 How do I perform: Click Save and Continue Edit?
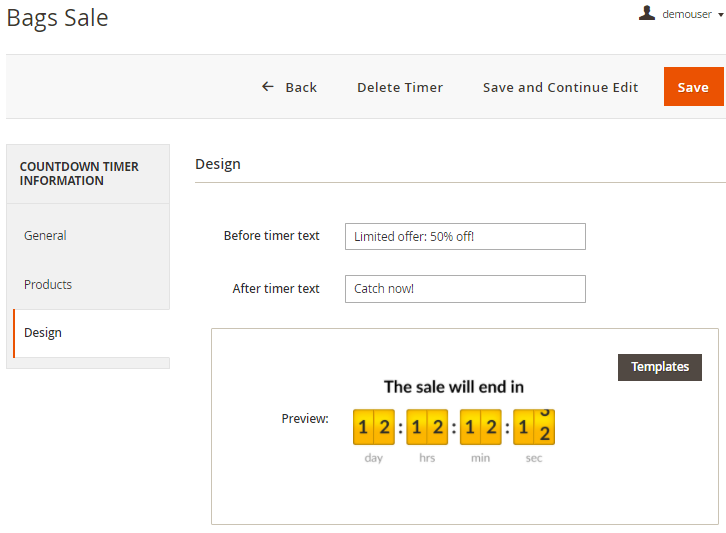pos(560,87)
